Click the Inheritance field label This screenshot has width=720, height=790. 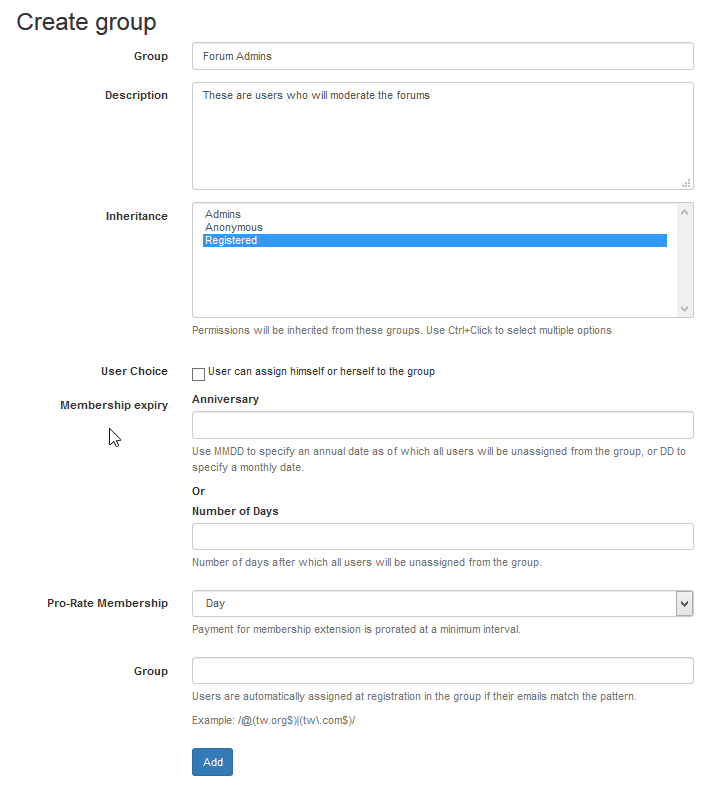[x=137, y=216]
